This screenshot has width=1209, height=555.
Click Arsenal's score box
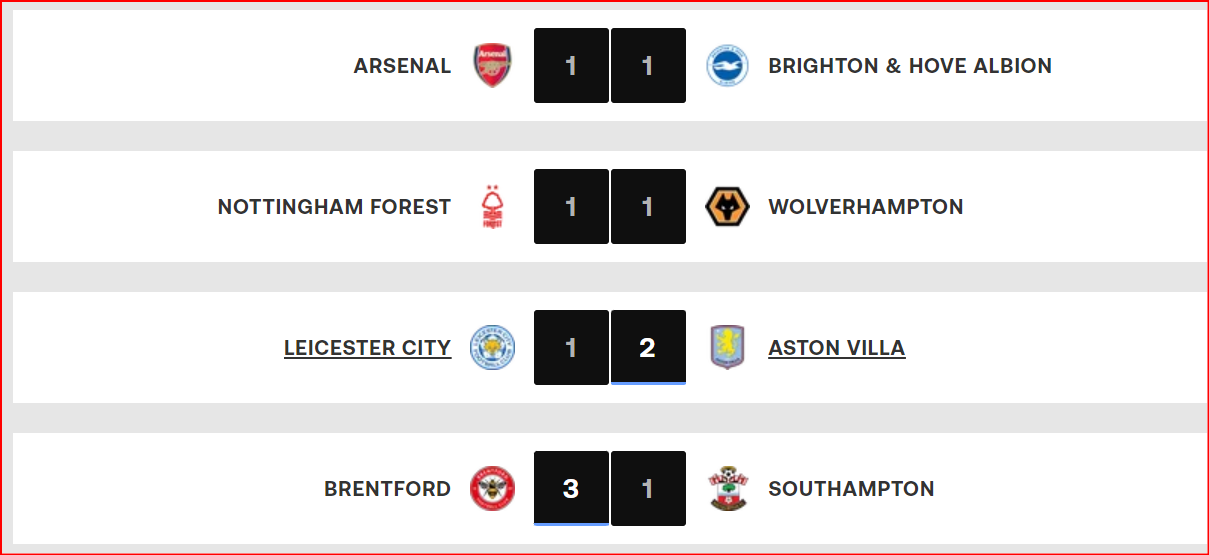[571, 66]
